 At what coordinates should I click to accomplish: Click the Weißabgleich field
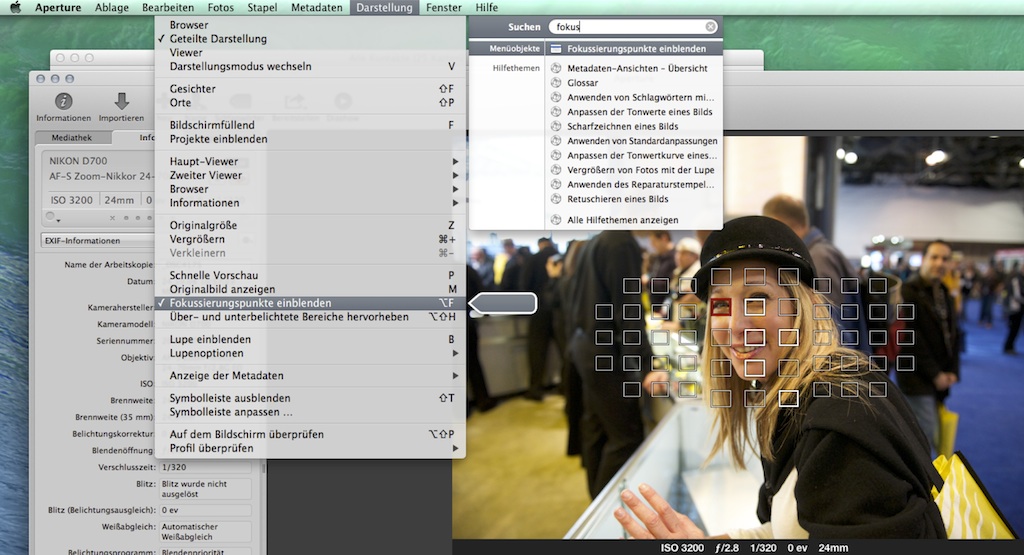click(x=206, y=531)
